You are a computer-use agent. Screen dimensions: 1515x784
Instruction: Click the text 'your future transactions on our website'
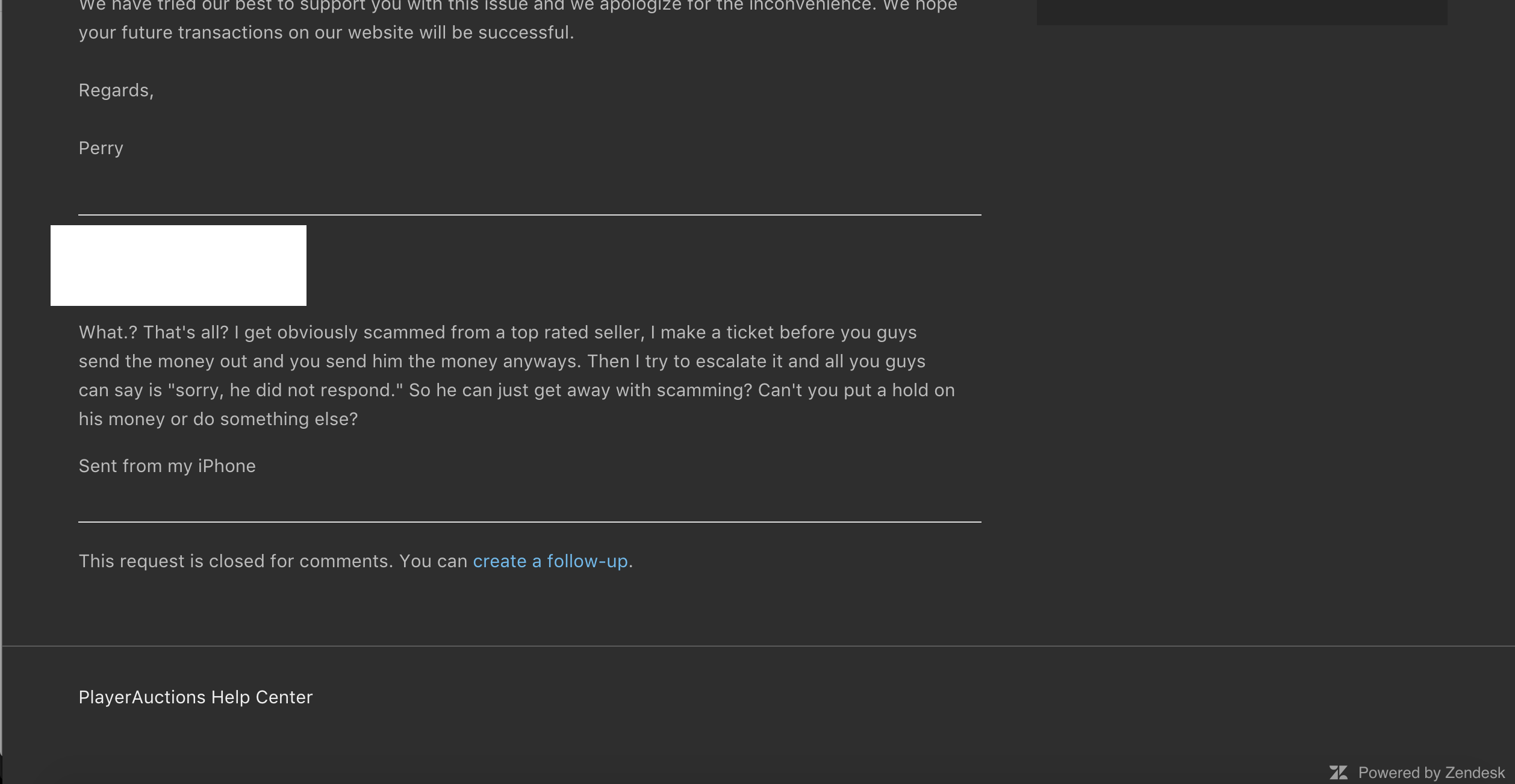[x=246, y=33]
